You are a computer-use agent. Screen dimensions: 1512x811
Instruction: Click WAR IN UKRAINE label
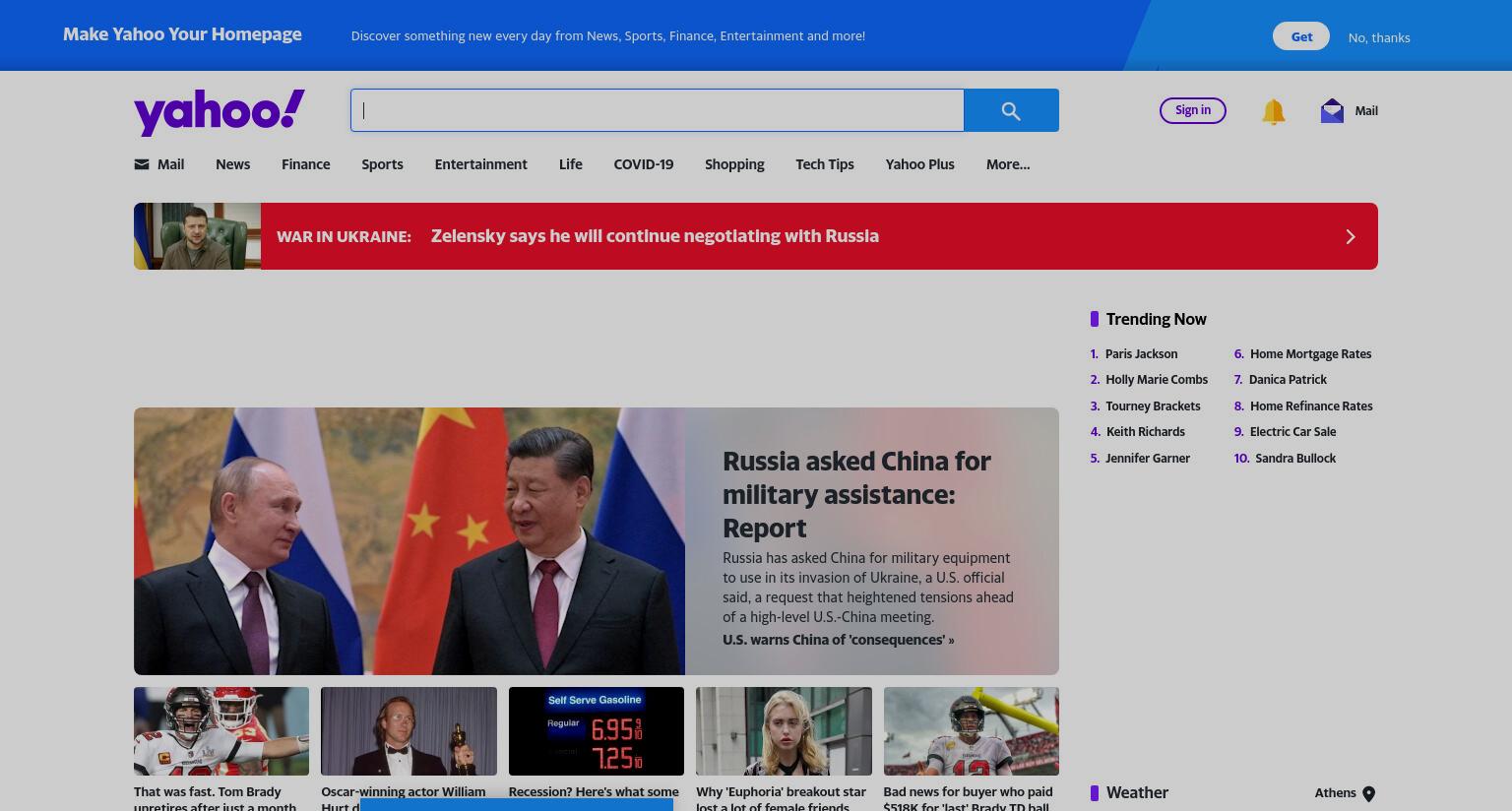coord(344,236)
